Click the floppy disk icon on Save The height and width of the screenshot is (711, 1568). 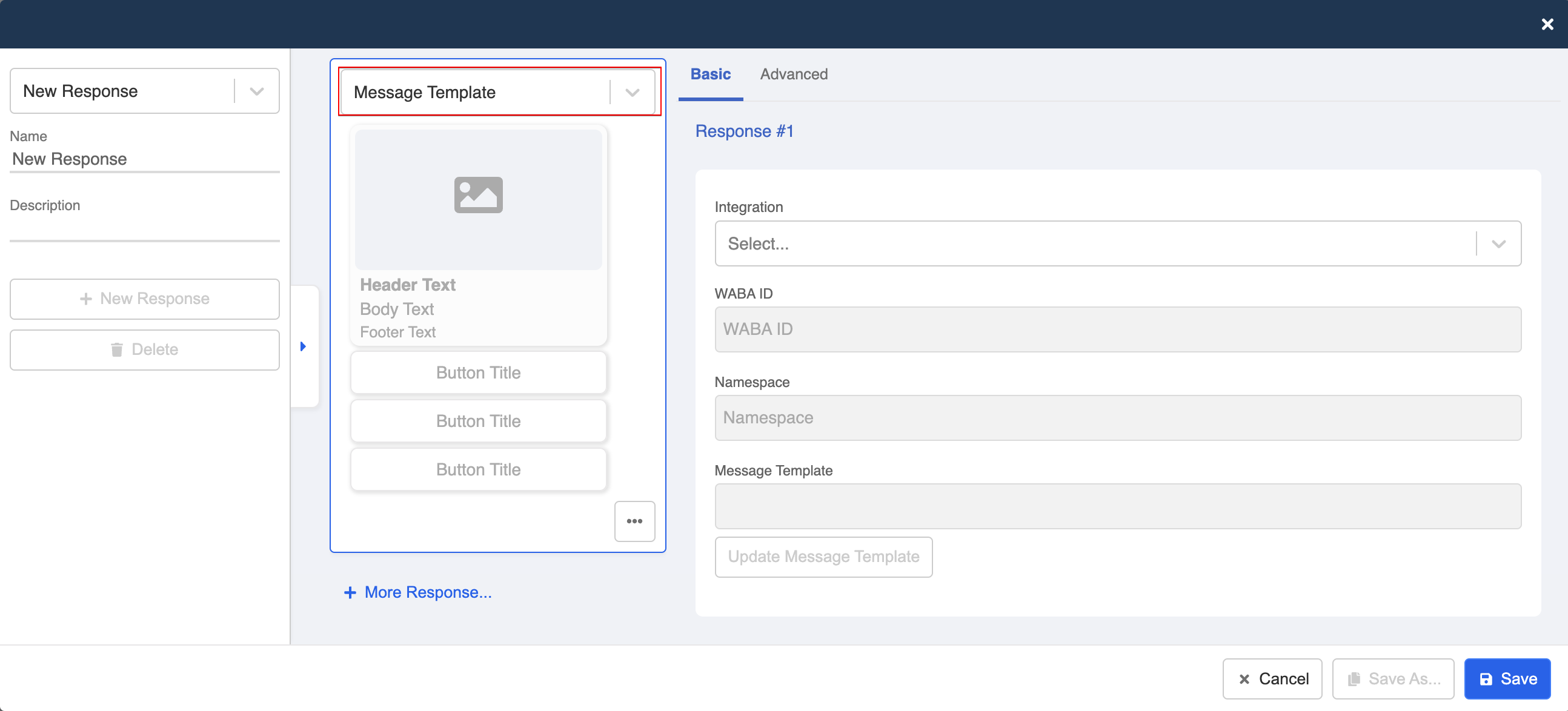(1486, 679)
